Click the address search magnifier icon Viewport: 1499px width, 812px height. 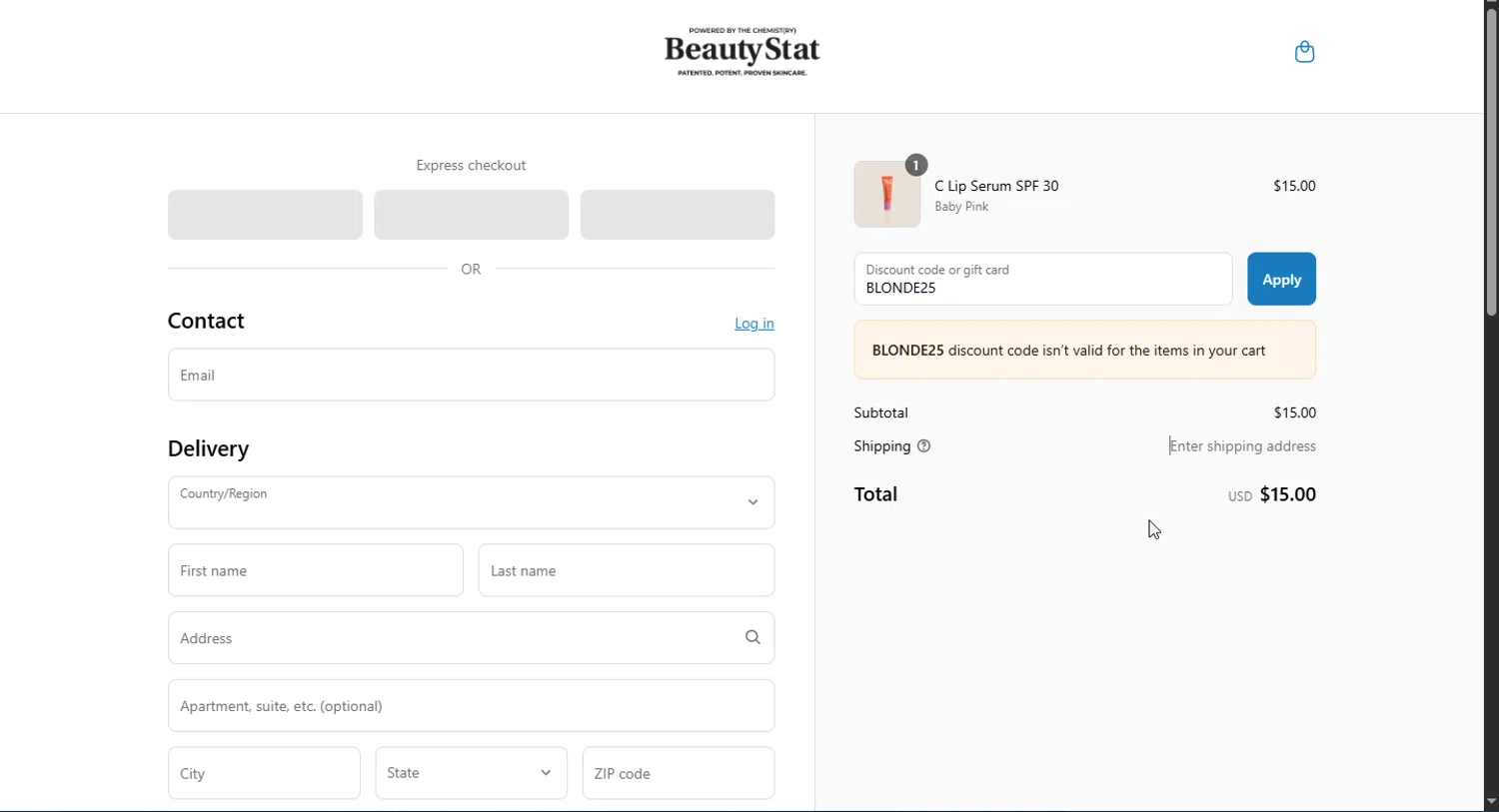pyautogui.click(x=752, y=637)
